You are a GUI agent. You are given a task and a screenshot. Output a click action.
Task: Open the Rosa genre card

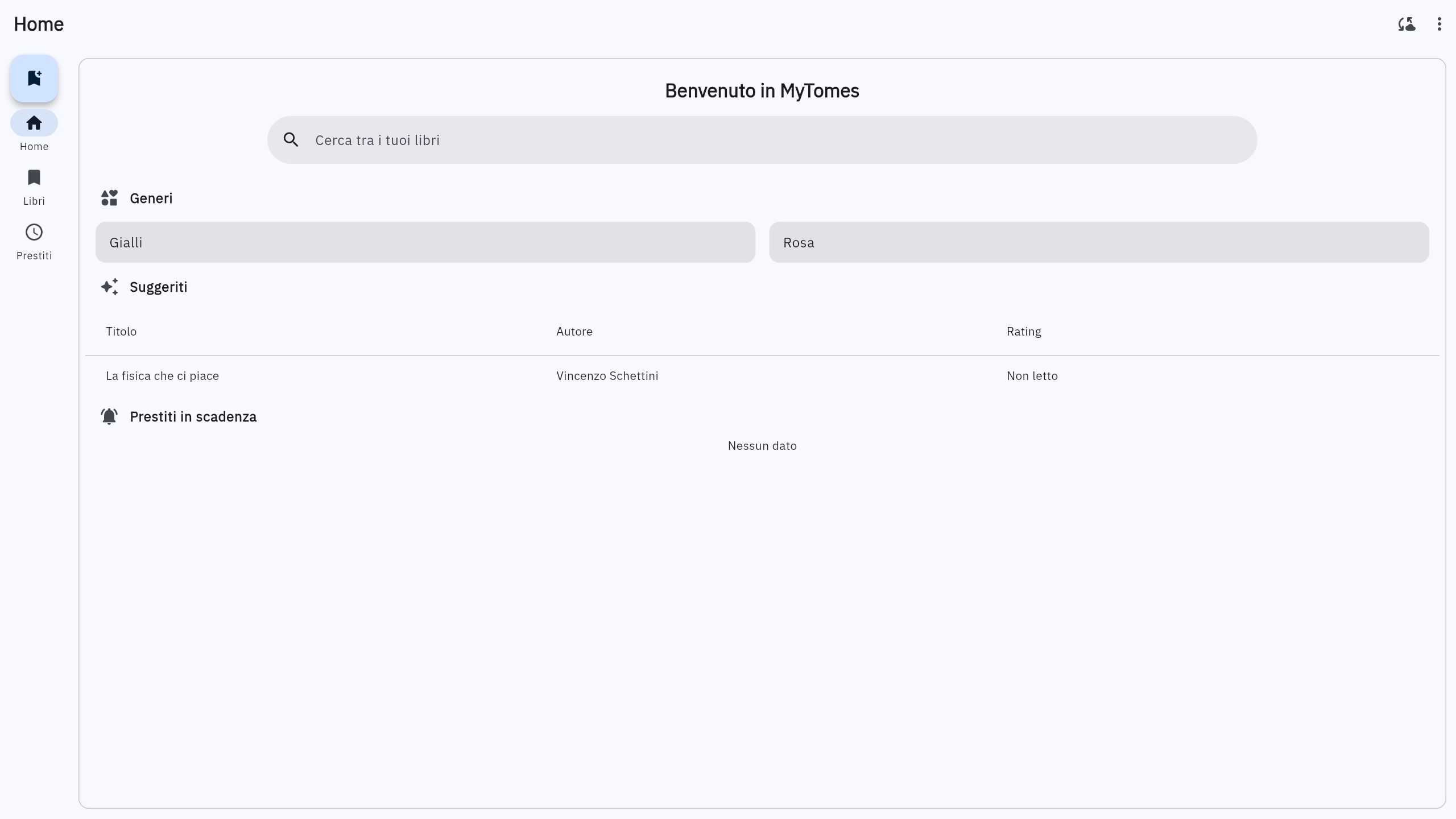tap(1098, 242)
